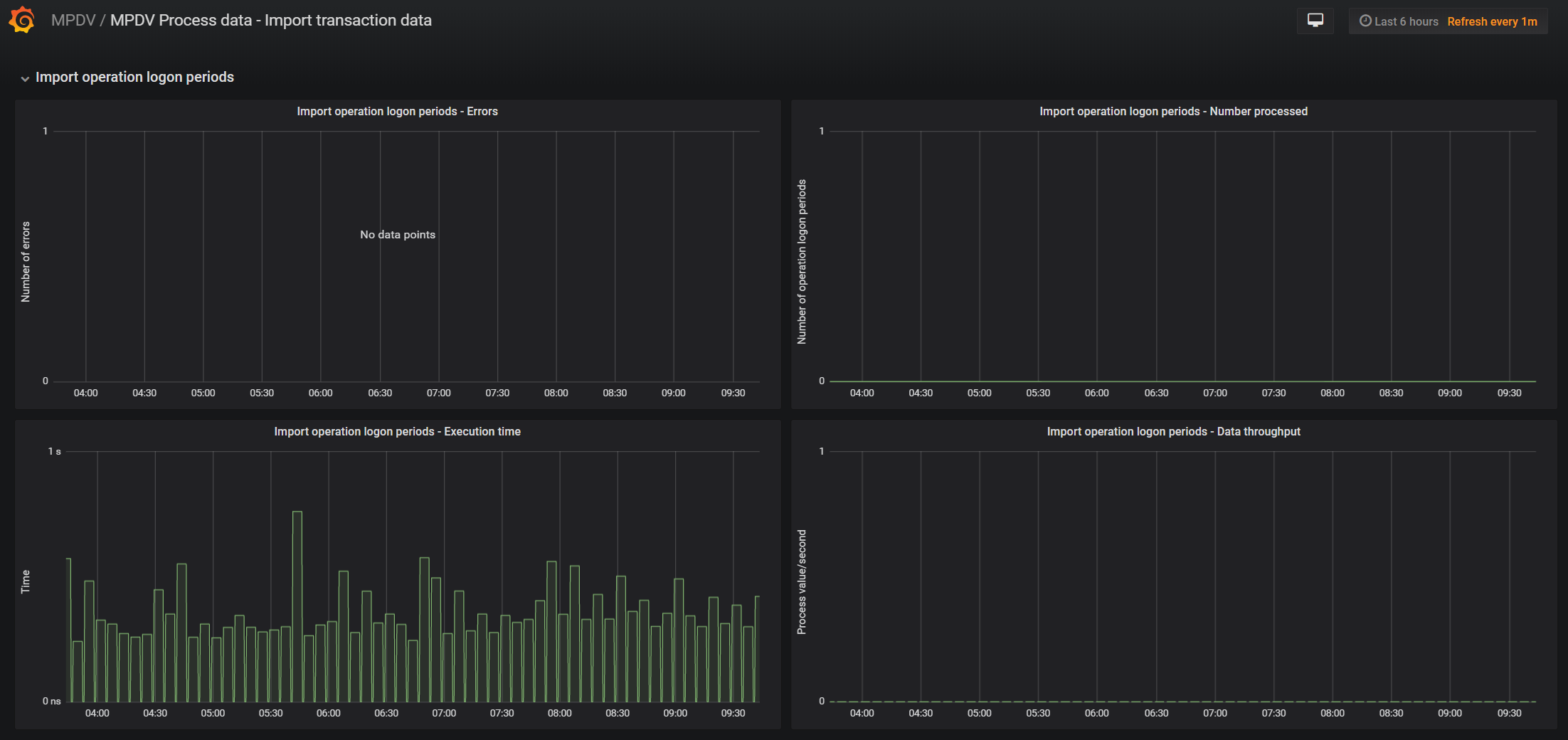Open dashboard title MPDV Process data search

271,20
